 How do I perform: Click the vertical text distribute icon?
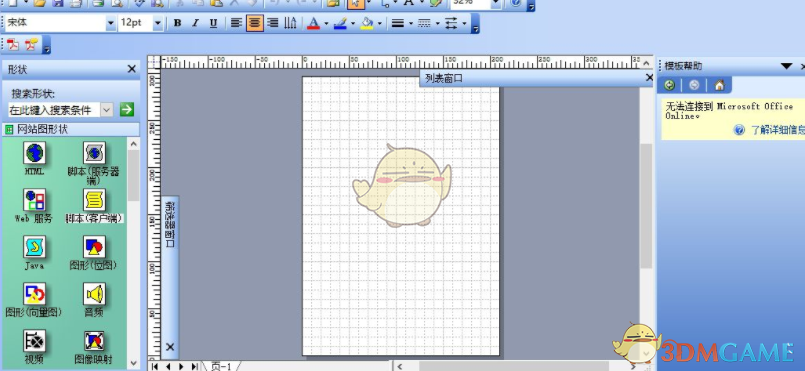(x=291, y=23)
